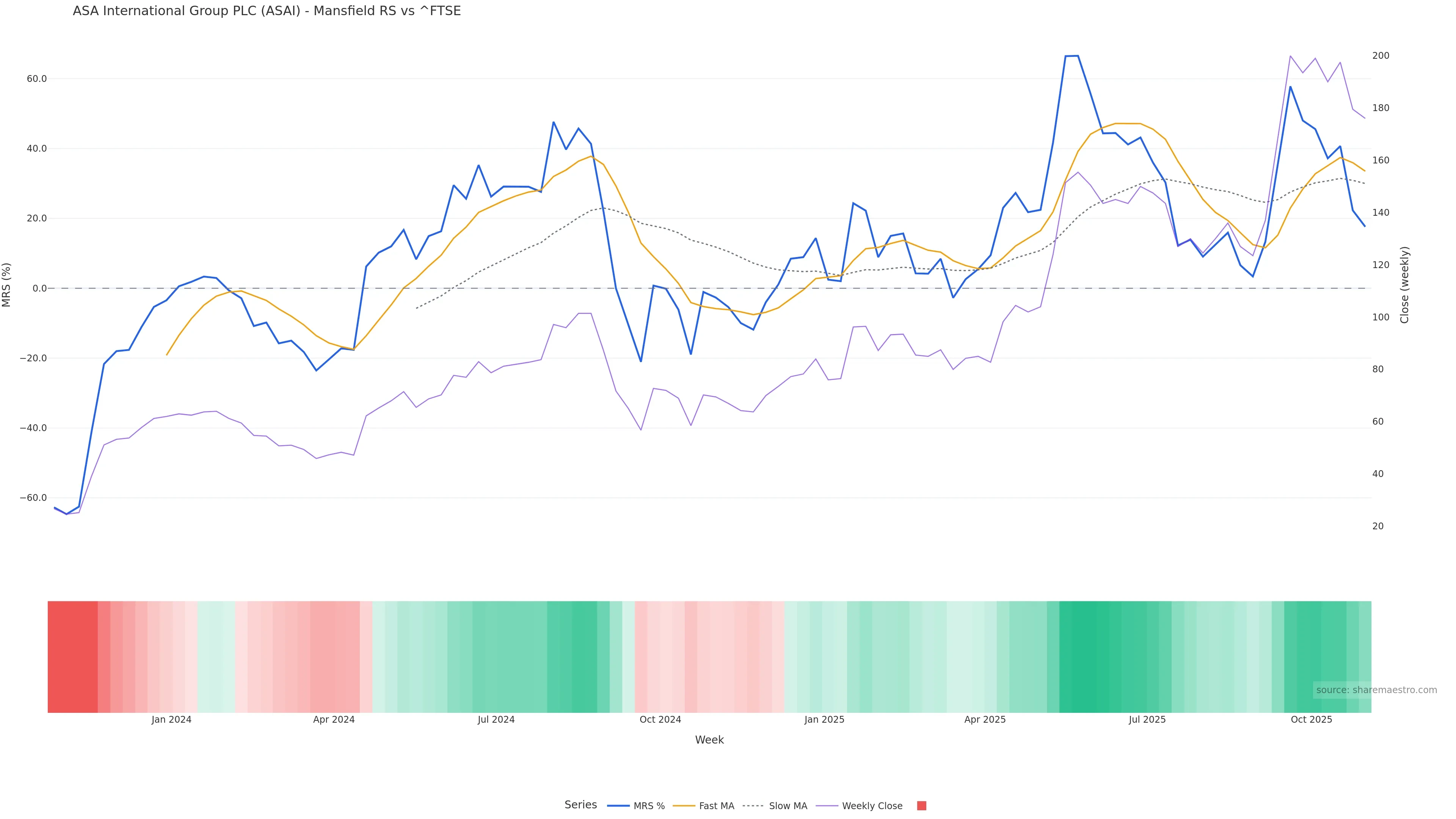The width and height of the screenshot is (1456, 819).
Task: Click the 'Series' legend title
Action: tap(581, 805)
